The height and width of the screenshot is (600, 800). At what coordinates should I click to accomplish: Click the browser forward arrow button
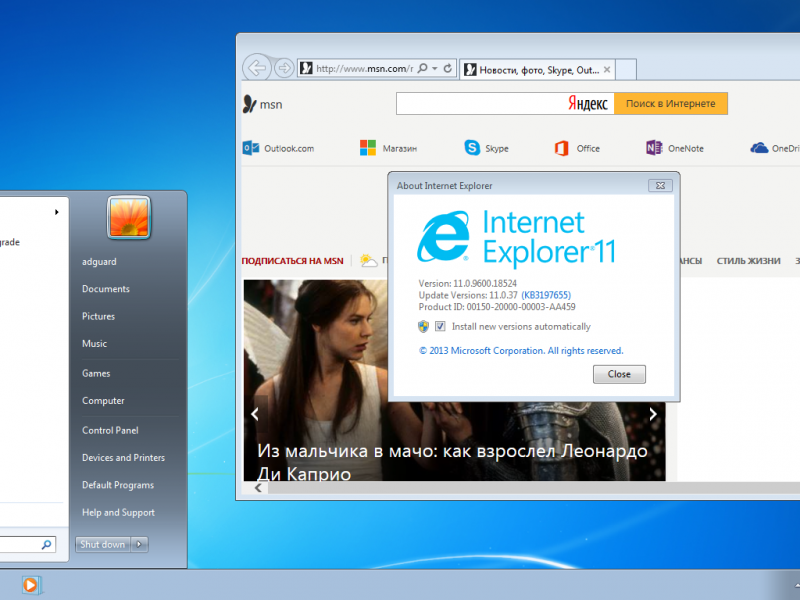[x=284, y=68]
